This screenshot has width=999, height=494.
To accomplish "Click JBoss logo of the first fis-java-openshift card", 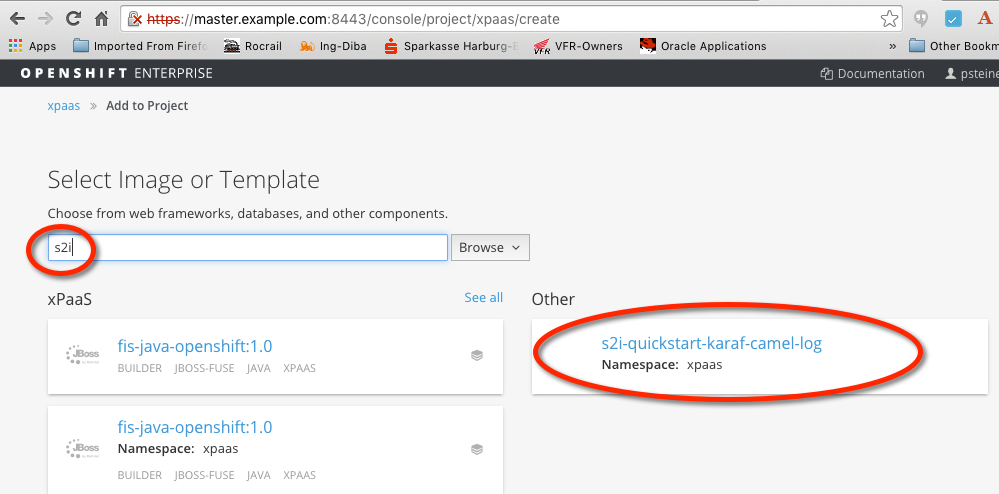I will pos(83,356).
